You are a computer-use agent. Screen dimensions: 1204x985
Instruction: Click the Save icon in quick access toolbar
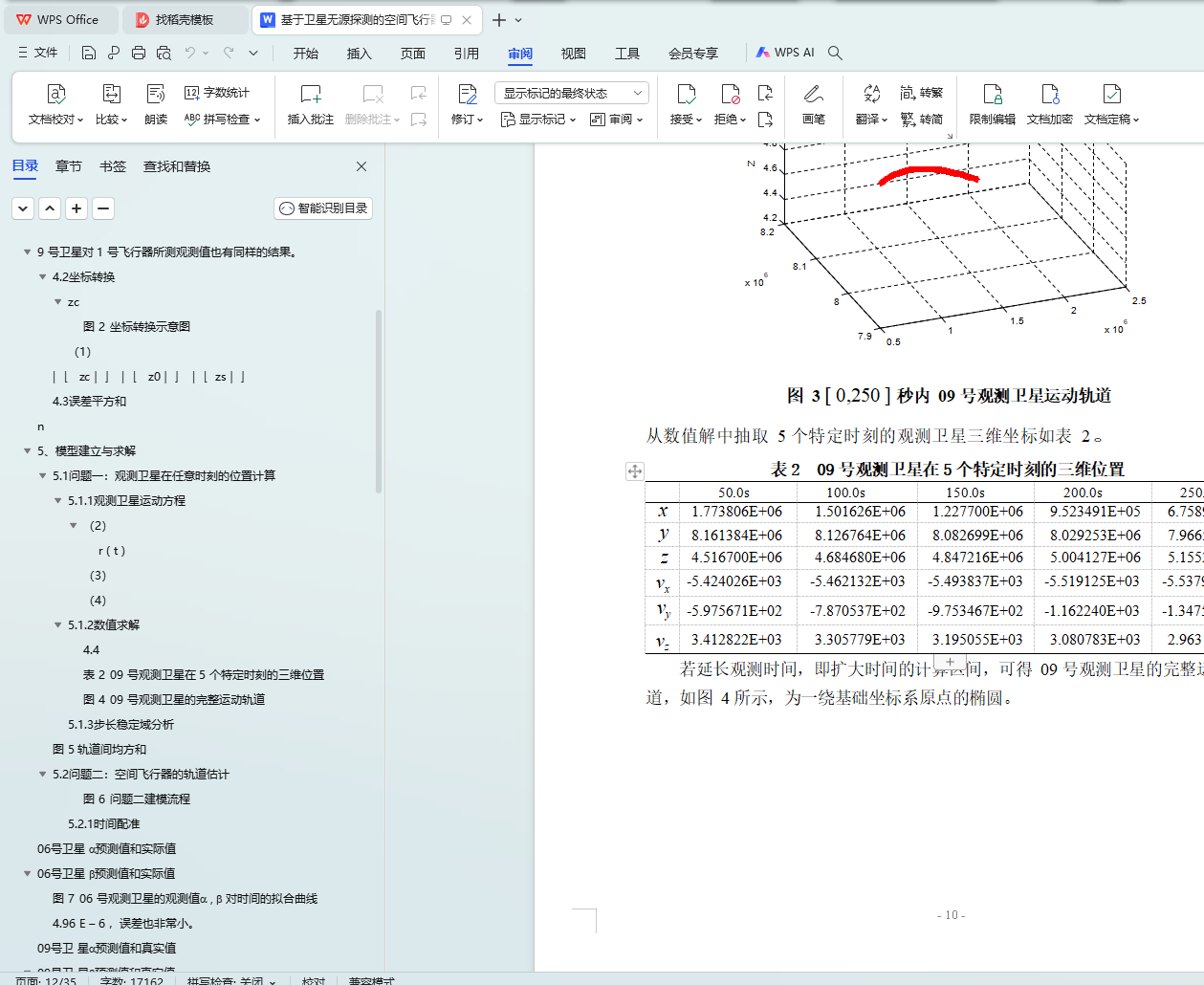(89, 53)
